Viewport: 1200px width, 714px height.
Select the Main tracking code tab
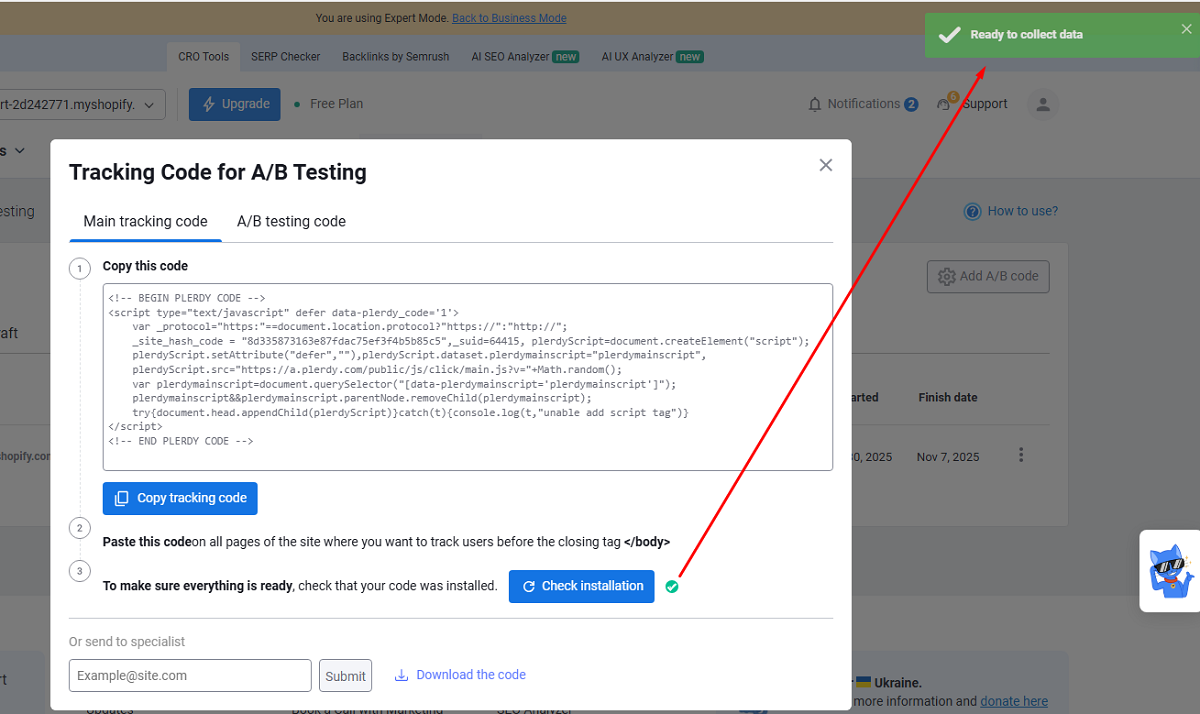coord(146,221)
